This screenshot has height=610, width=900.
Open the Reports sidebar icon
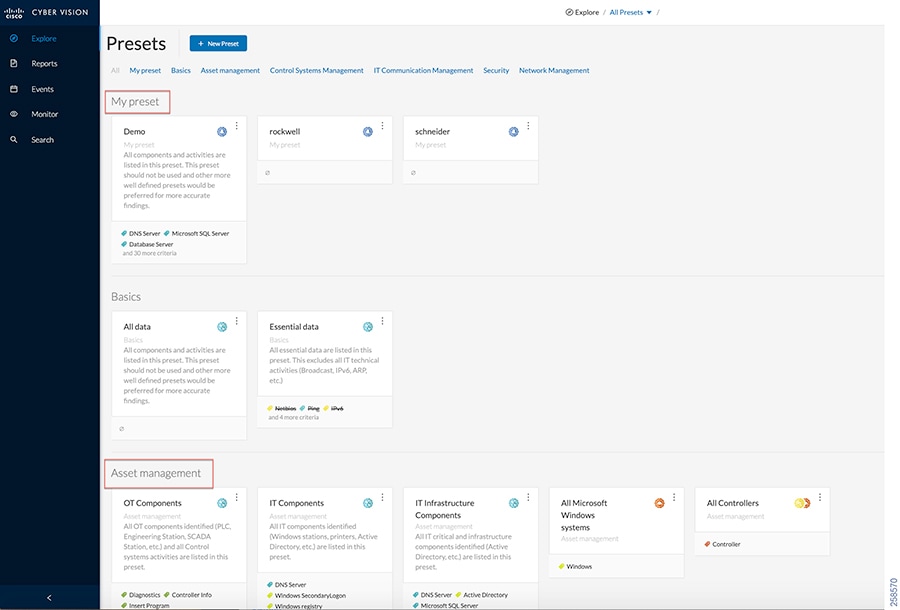click(x=14, y=64)
